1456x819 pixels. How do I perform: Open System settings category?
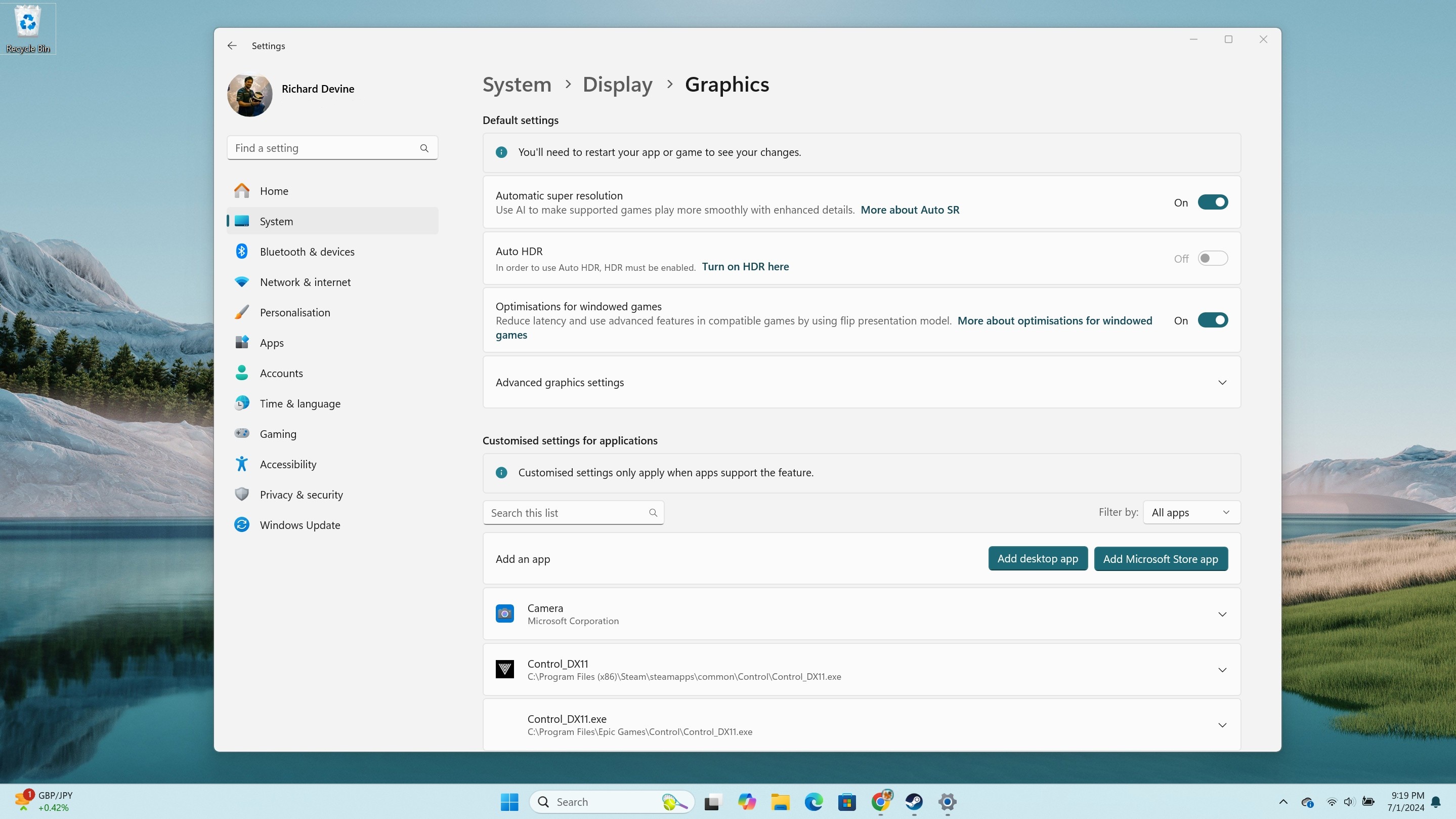pos(276,221)
